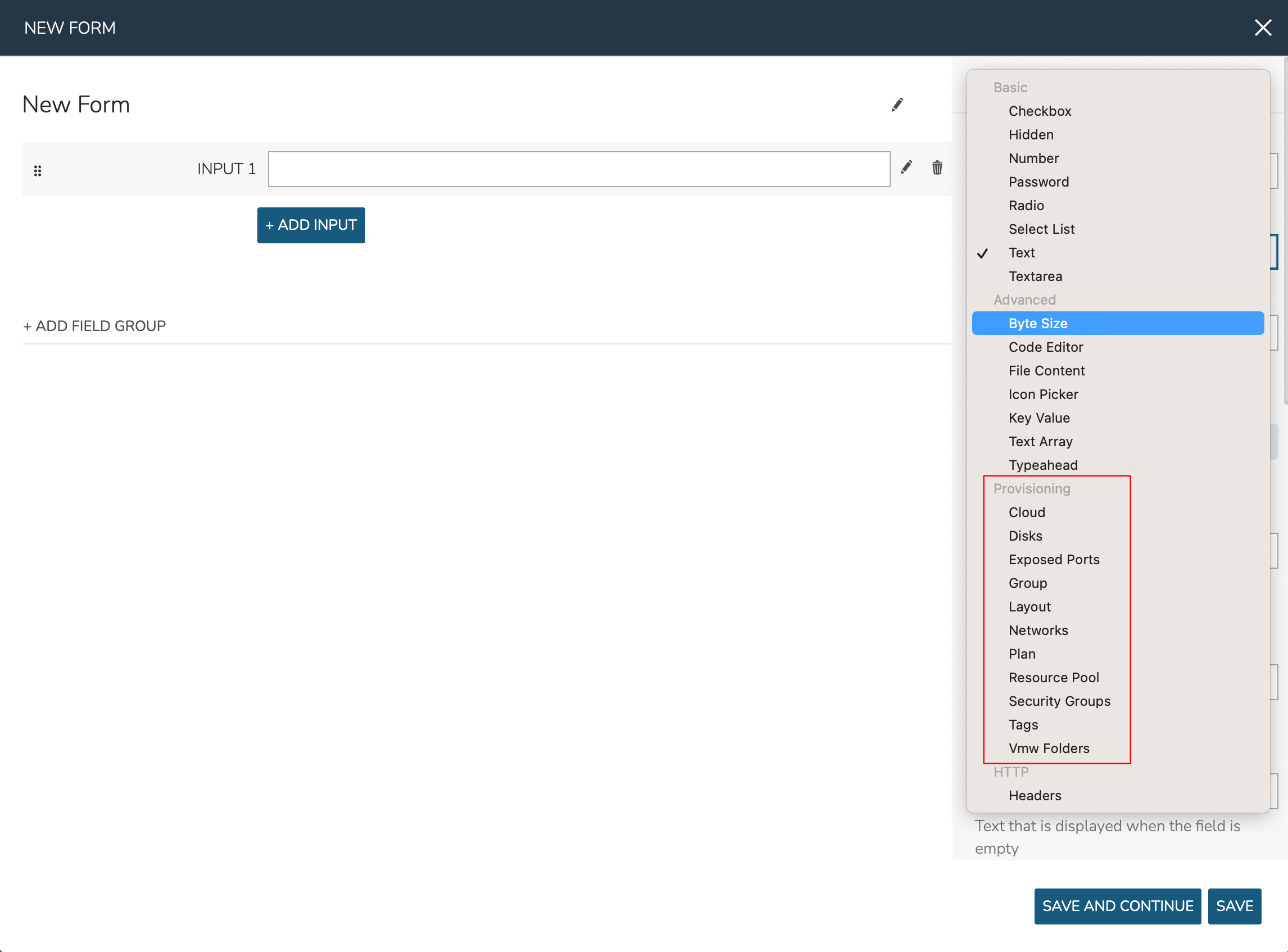
Task: Toggle the Checkbox field type option
Action: click(1039, 110)
